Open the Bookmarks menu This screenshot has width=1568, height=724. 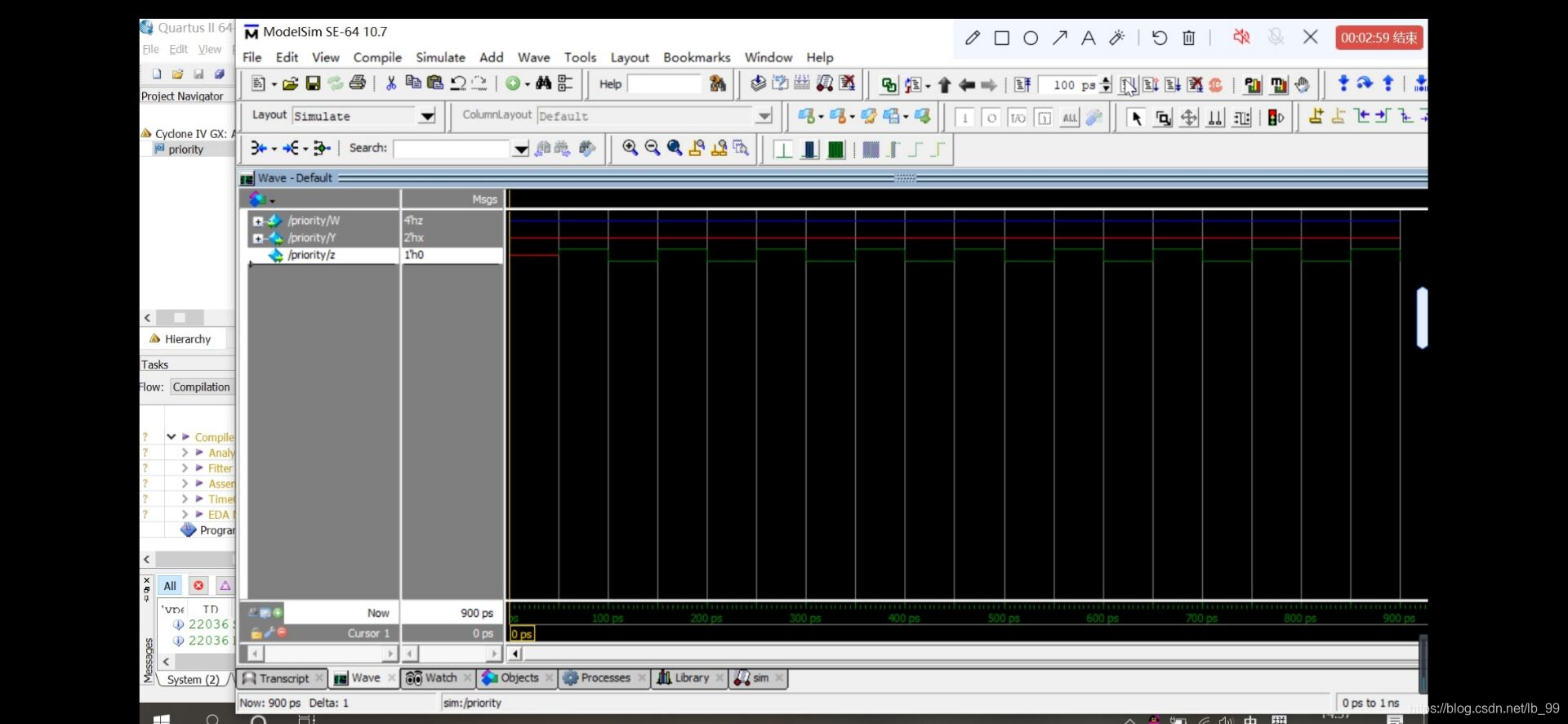pos(697,57)
